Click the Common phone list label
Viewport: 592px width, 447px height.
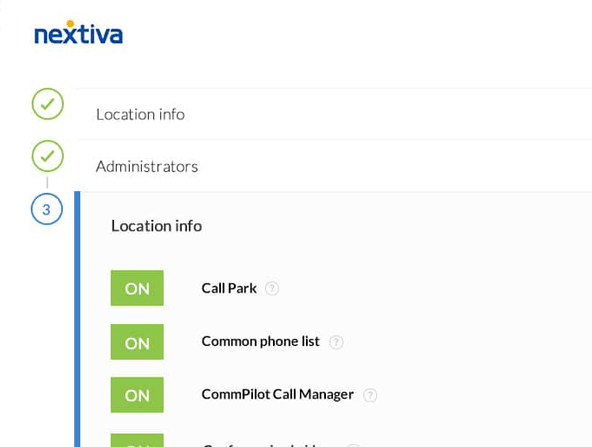261,341
